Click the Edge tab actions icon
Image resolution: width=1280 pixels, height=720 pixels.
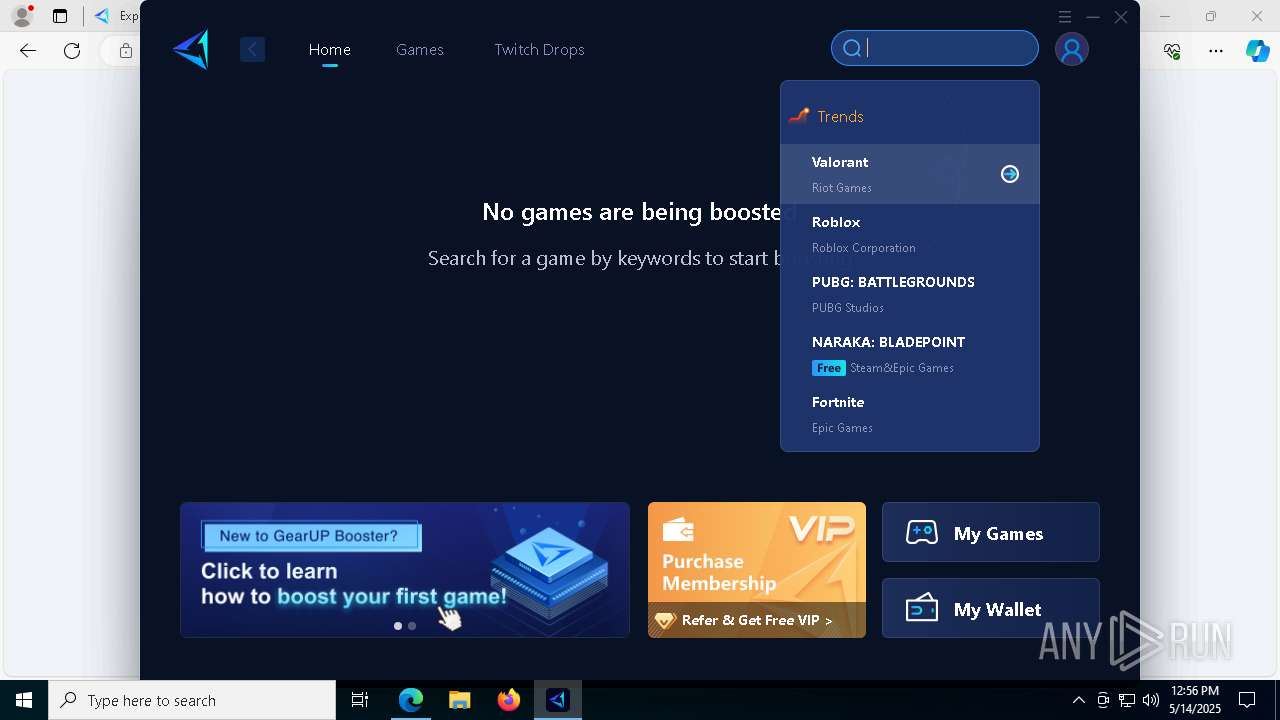[x=60, y=16]
